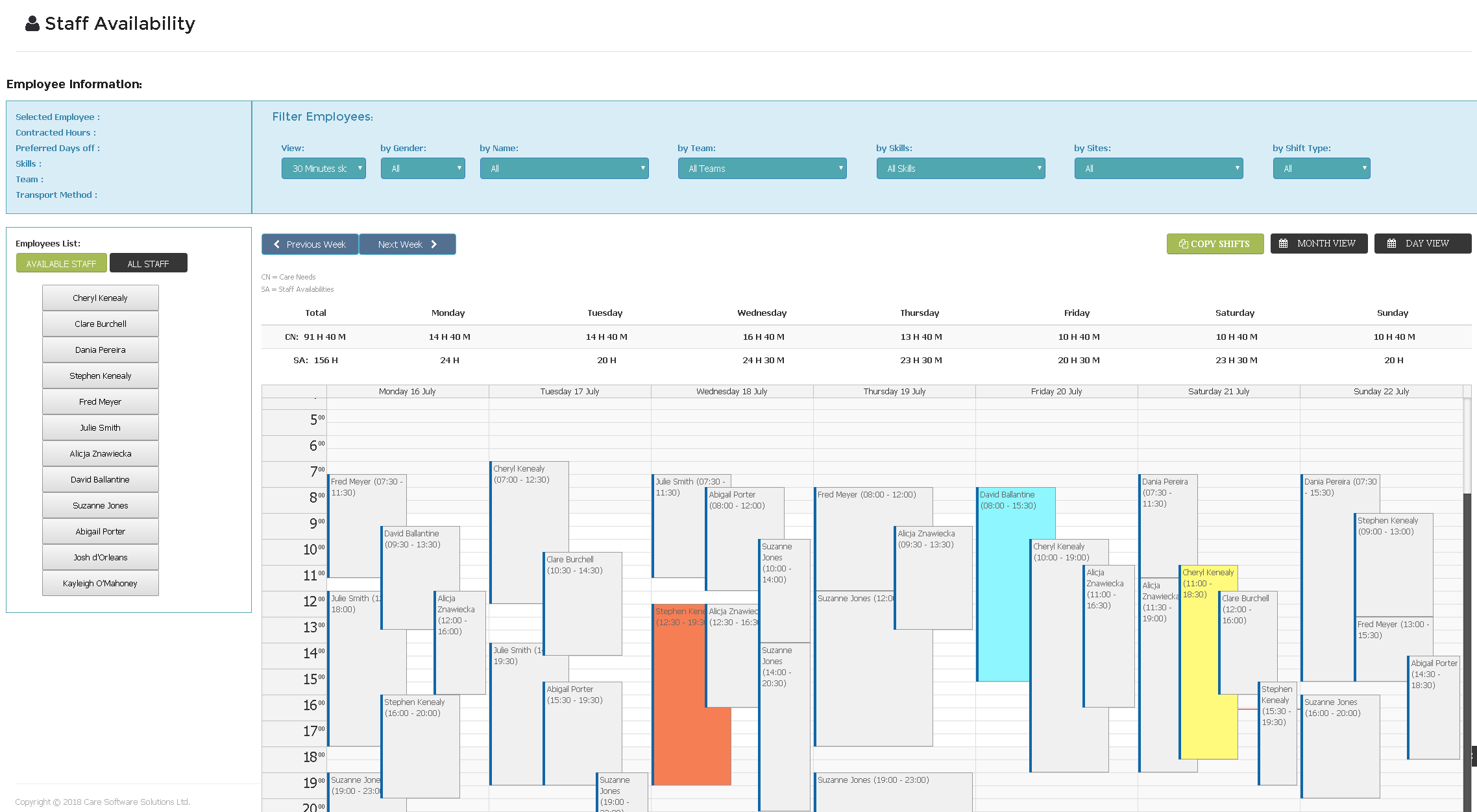Click the copy icon on Copy Shifts
This screenshot has width=1477, height=812.
[1184, 244]
